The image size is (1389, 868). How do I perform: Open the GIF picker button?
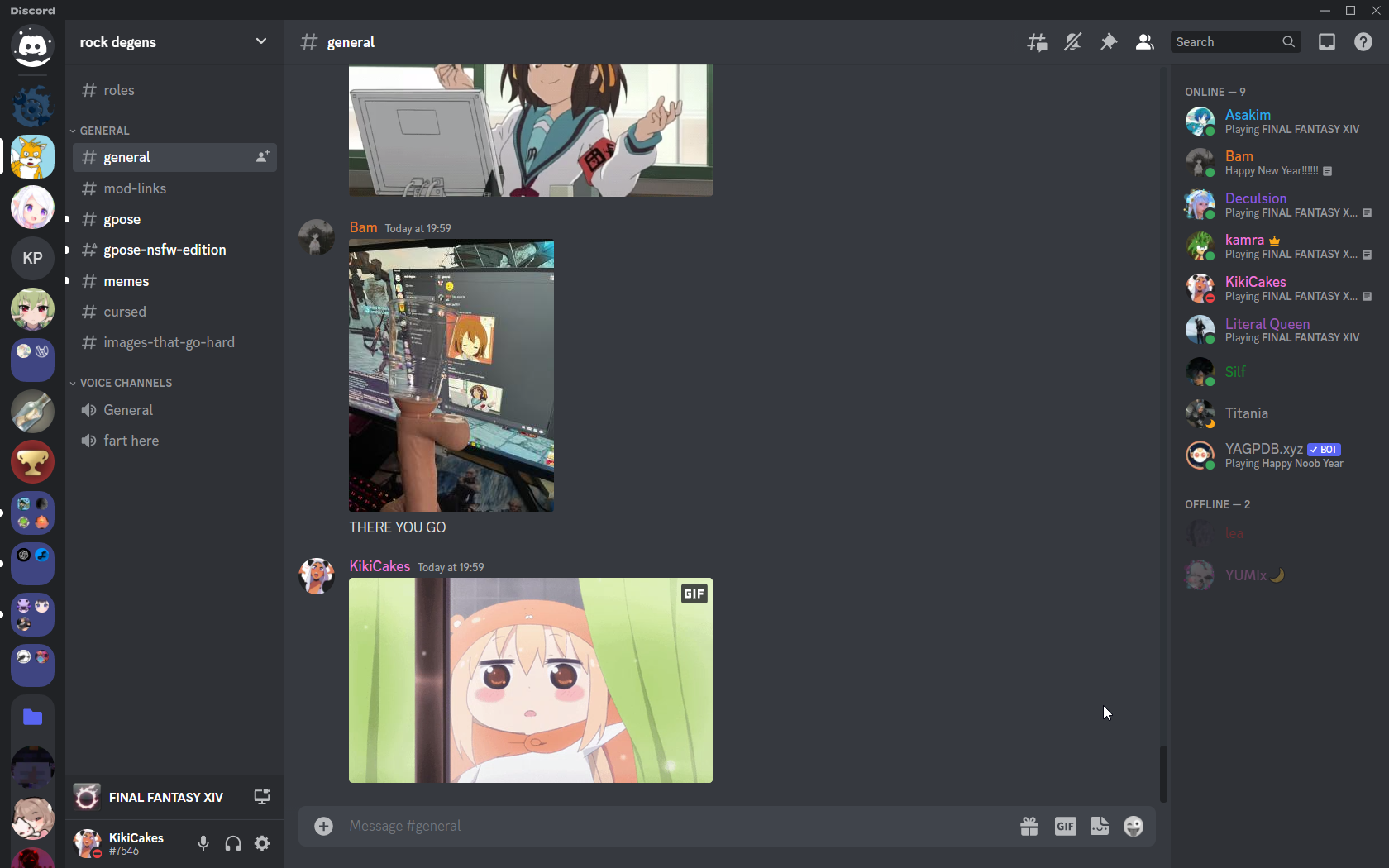point(1065,826)
